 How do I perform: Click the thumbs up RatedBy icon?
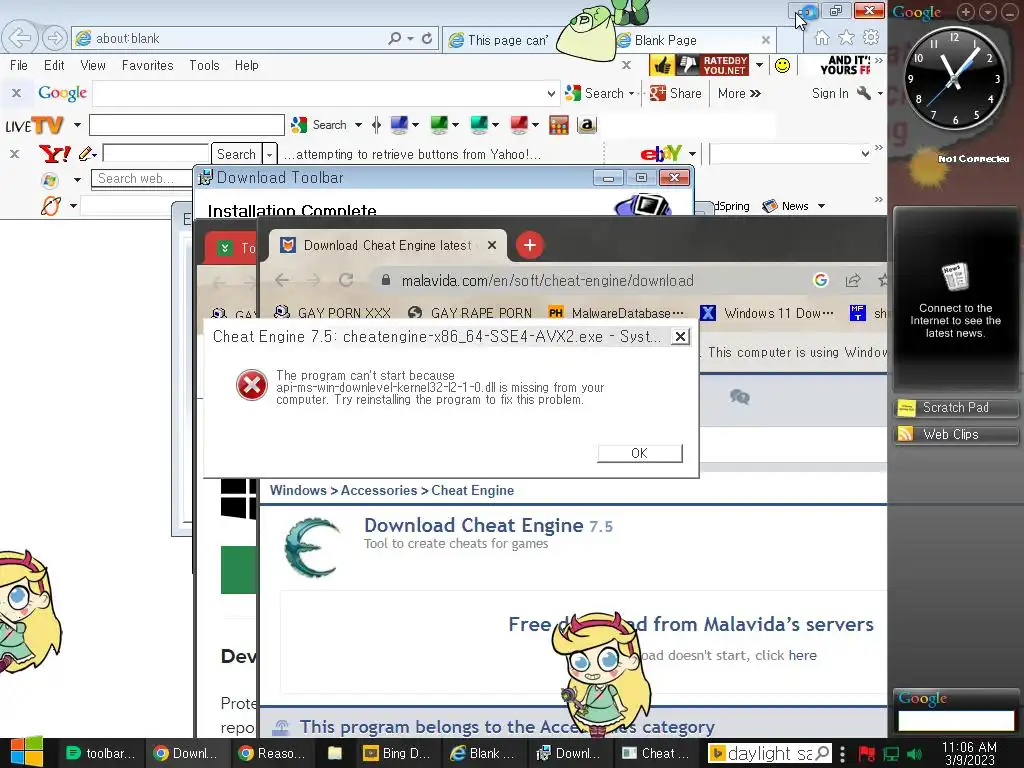coord(662,65)
